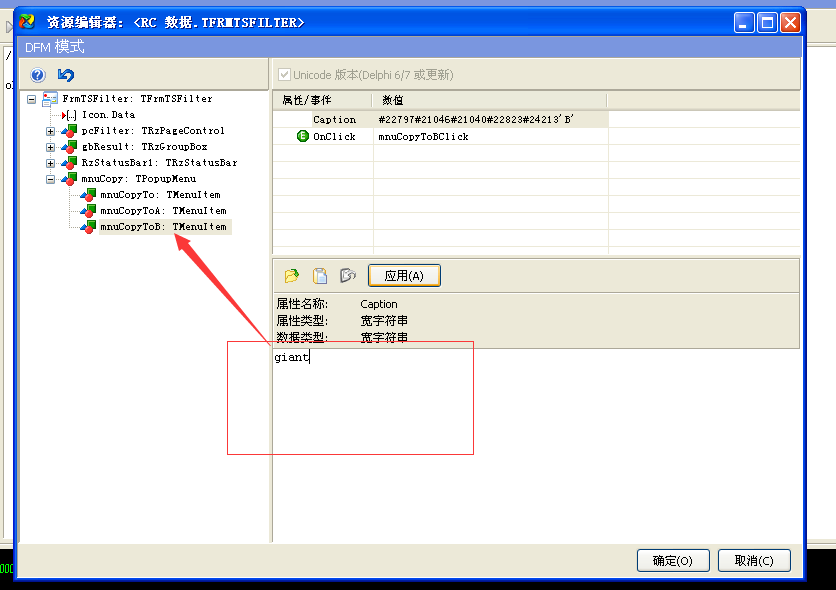The width and height of the screenshot is (836, 590).
Task: Expand the gbResult TRzGroupBox node
Action: (50, 147)
